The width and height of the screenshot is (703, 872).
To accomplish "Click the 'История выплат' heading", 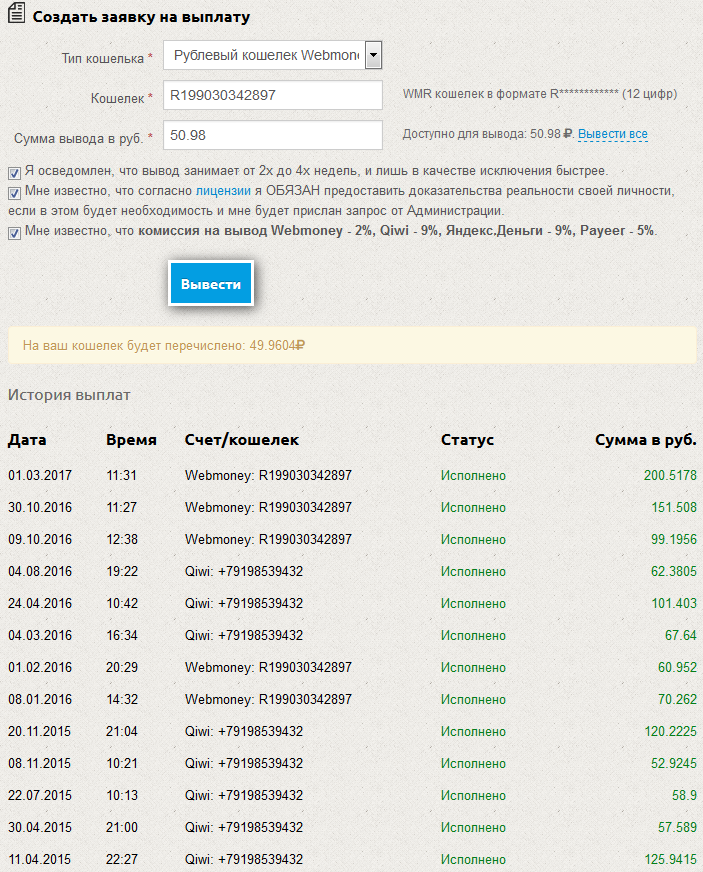I will [69, 395].
